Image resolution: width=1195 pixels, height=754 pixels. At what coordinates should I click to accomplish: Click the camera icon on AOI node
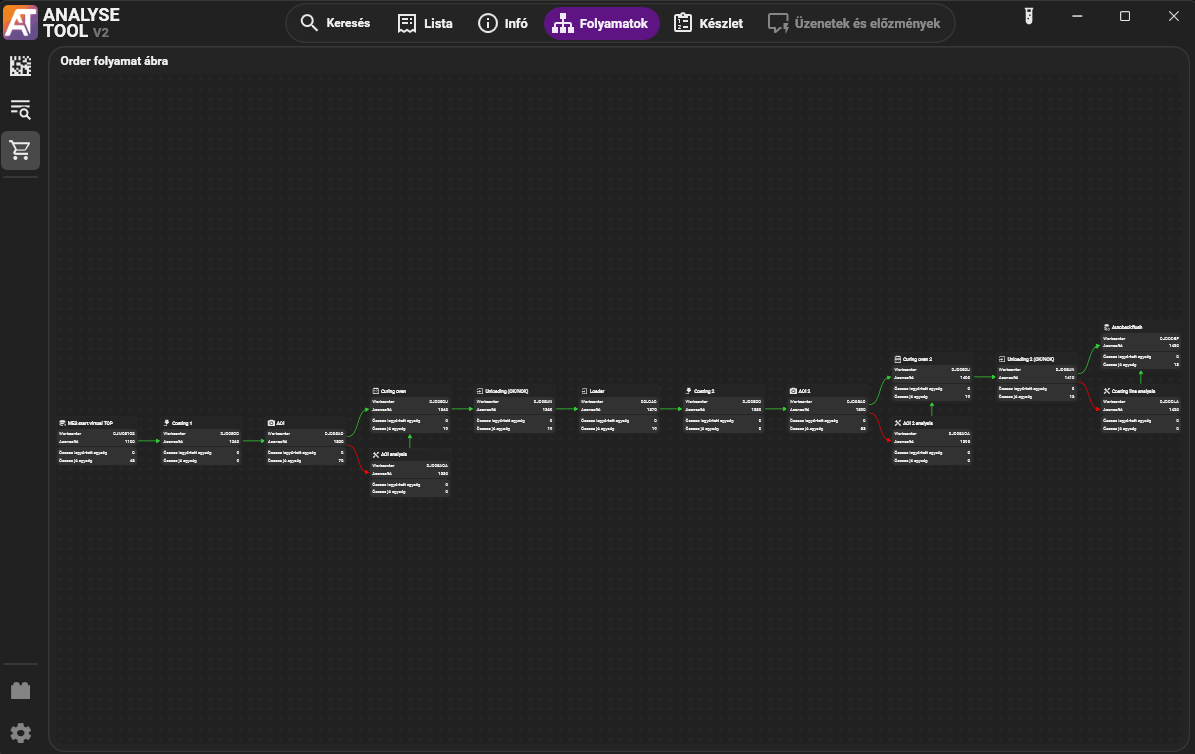(271, 423)
